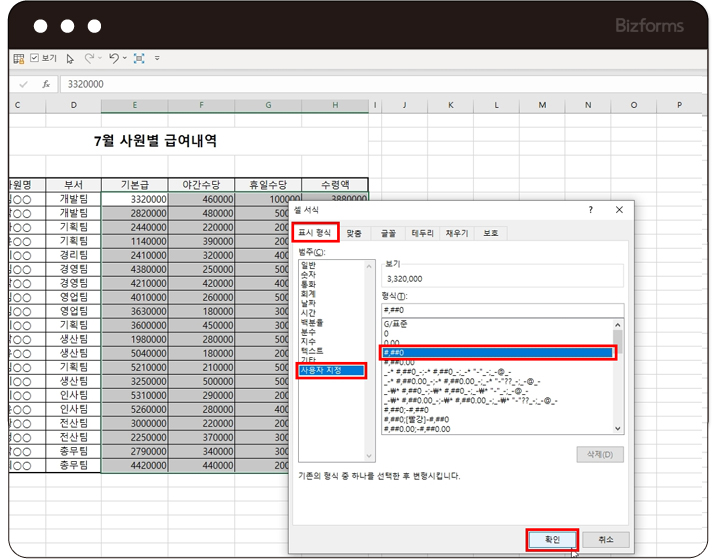Click the formula bar confirm checkmark

tap(24, 85)
